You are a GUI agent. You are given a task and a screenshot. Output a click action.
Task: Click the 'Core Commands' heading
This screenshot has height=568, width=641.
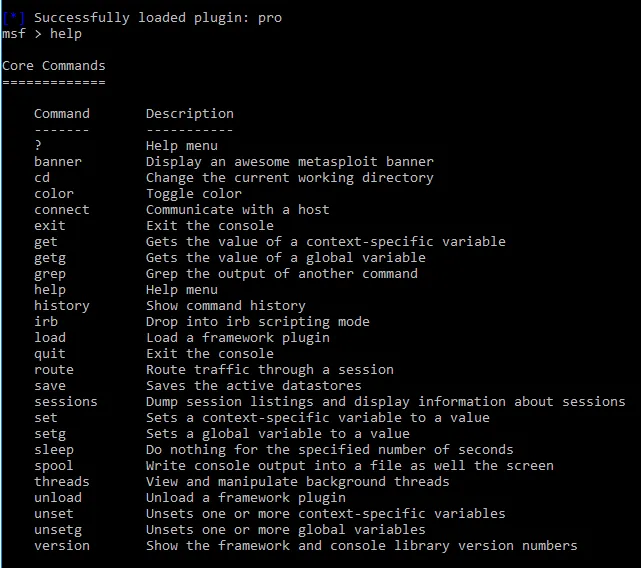[x=54, y=65]
